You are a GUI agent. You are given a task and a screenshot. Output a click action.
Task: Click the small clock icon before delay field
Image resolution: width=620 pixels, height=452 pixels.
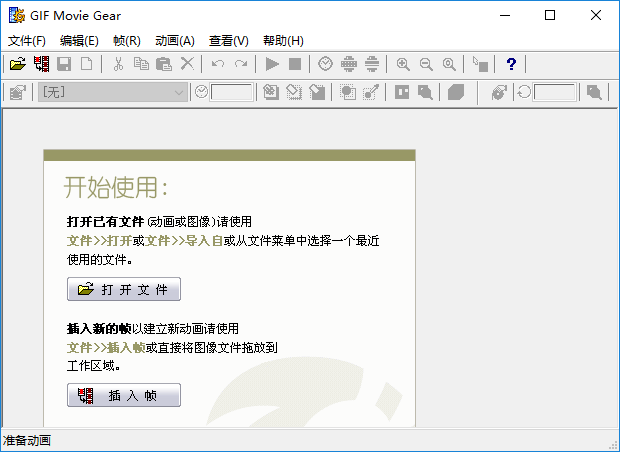(x=201, y=92)
